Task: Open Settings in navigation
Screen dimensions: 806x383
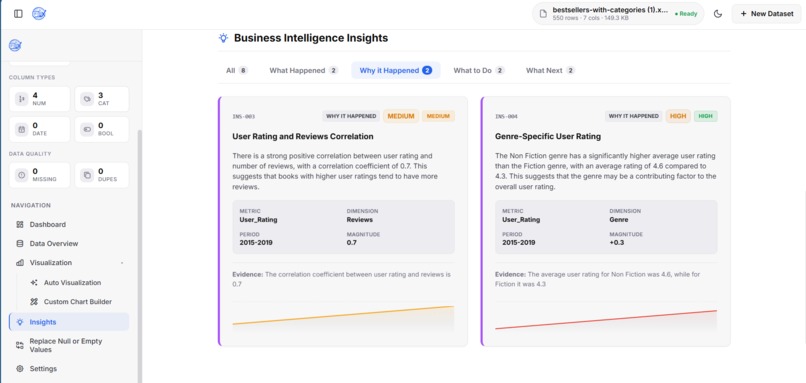Action: [69, 369]
